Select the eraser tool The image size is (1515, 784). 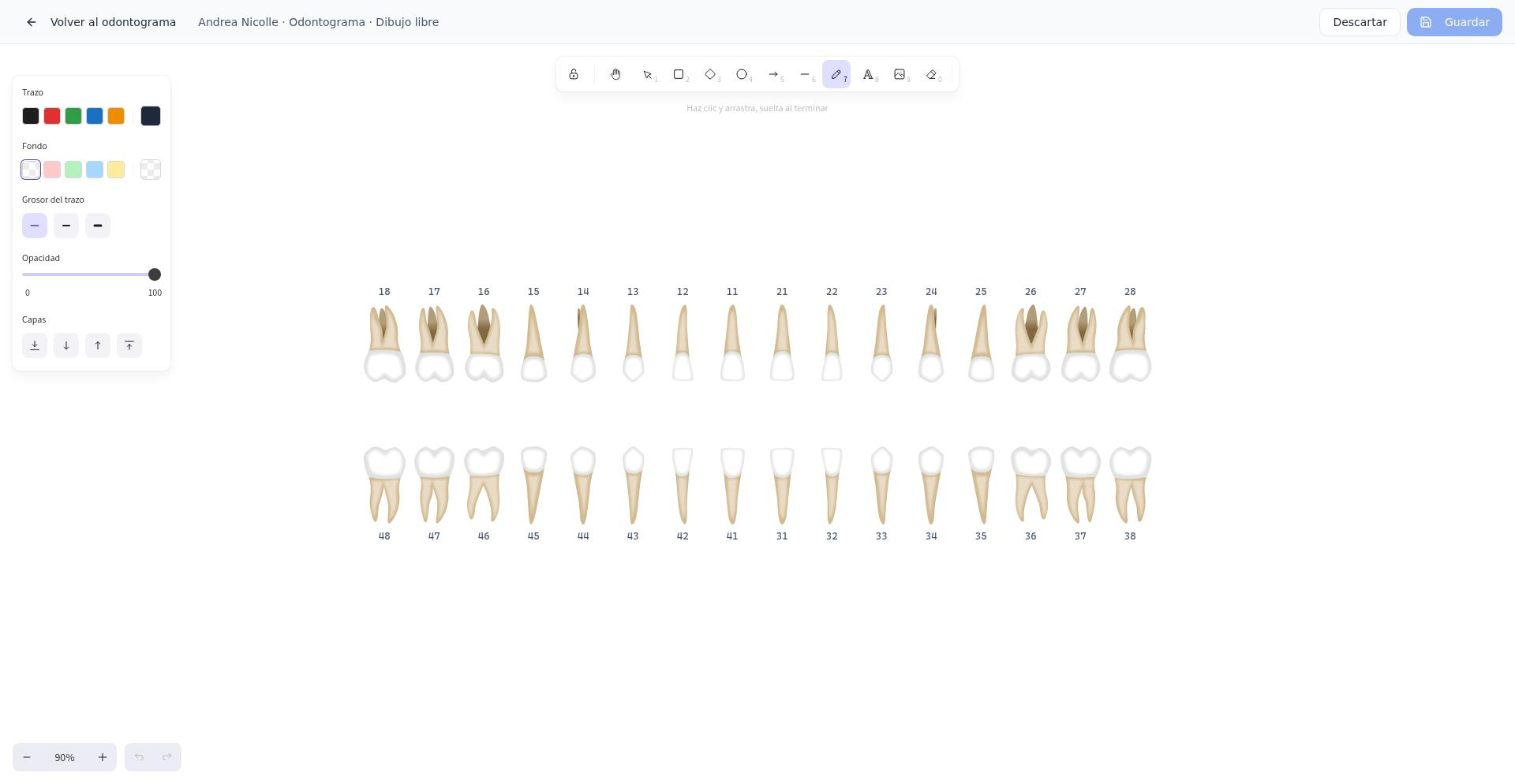[931, 74]
